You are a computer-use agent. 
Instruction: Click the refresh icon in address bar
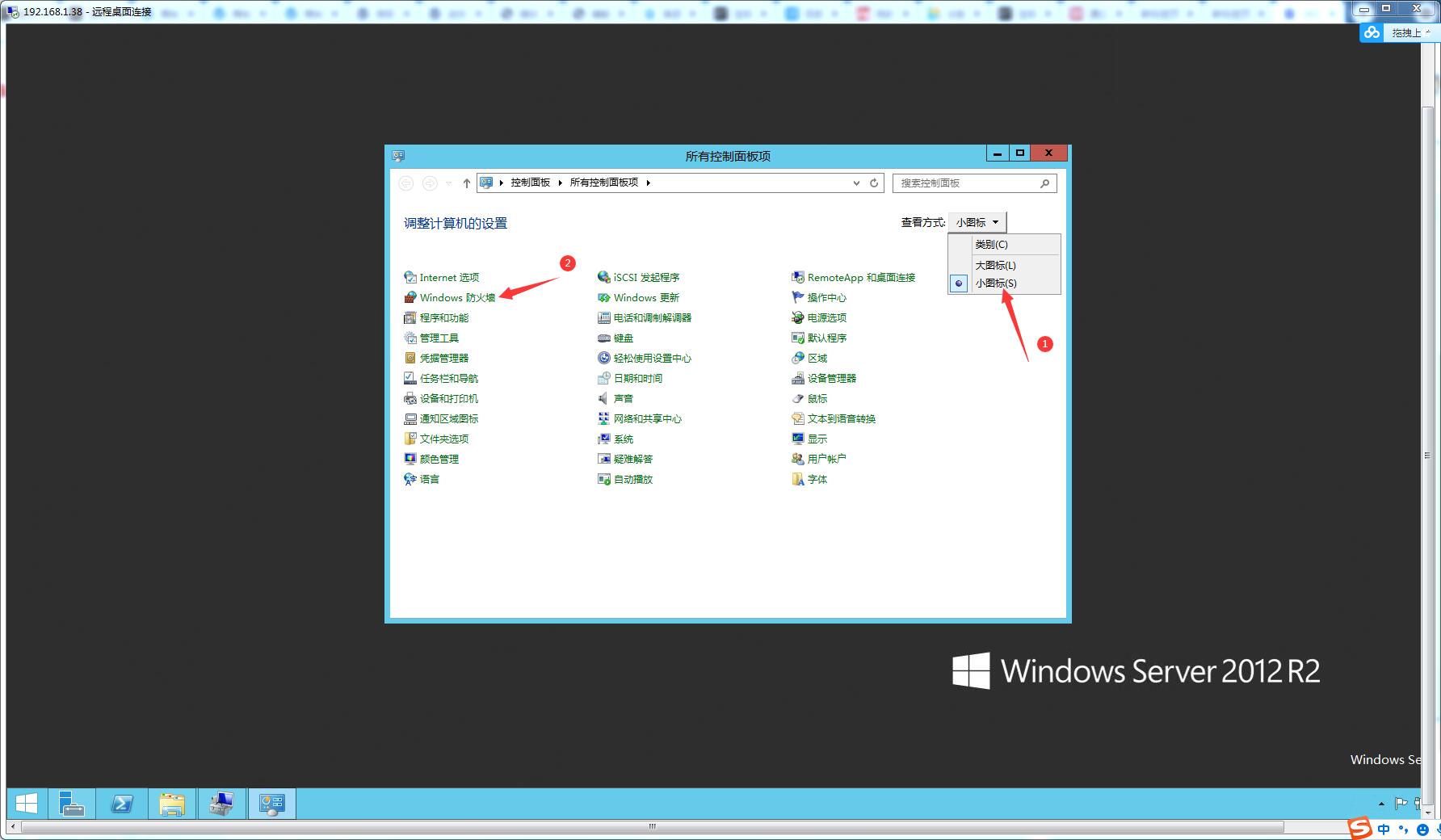pyautogui.click(x=874, y=183)
